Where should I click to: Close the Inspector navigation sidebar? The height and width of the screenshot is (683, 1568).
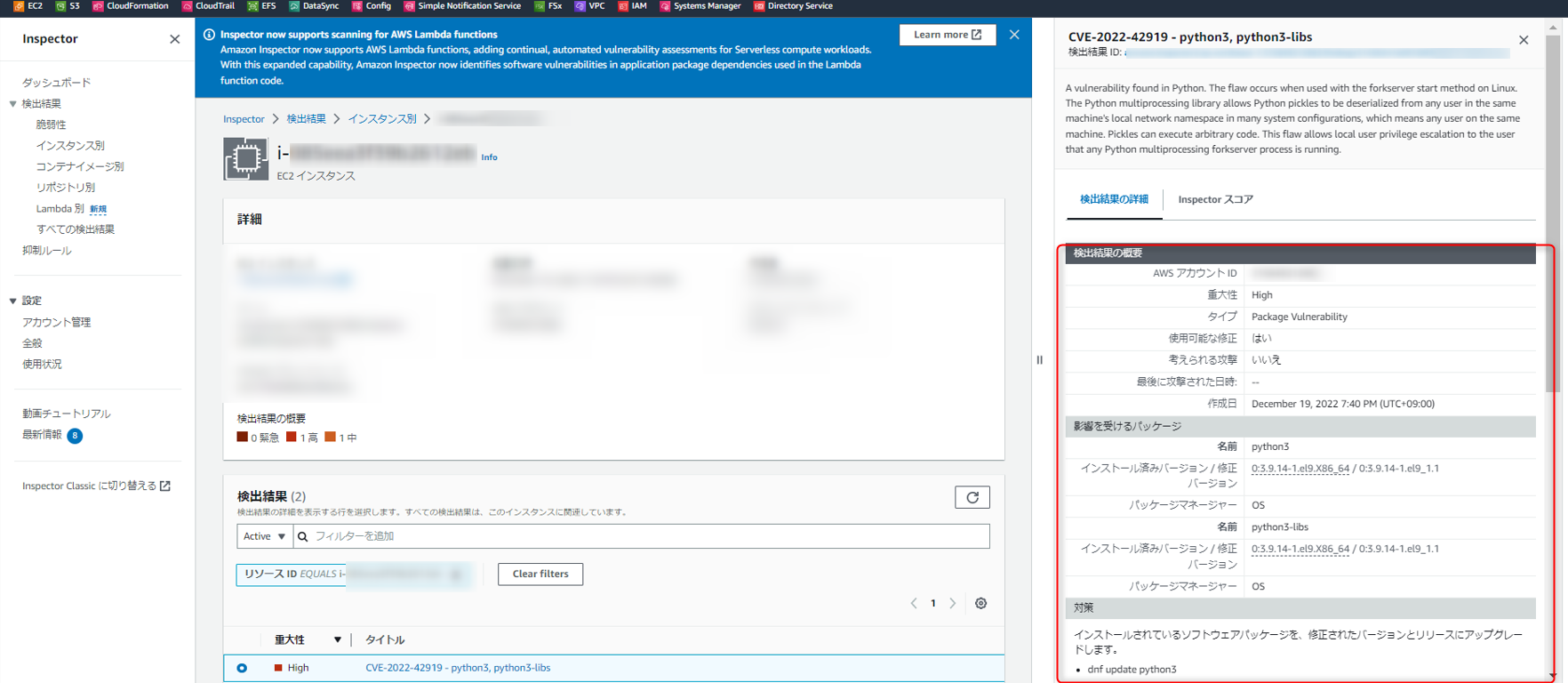coord(174,39)
